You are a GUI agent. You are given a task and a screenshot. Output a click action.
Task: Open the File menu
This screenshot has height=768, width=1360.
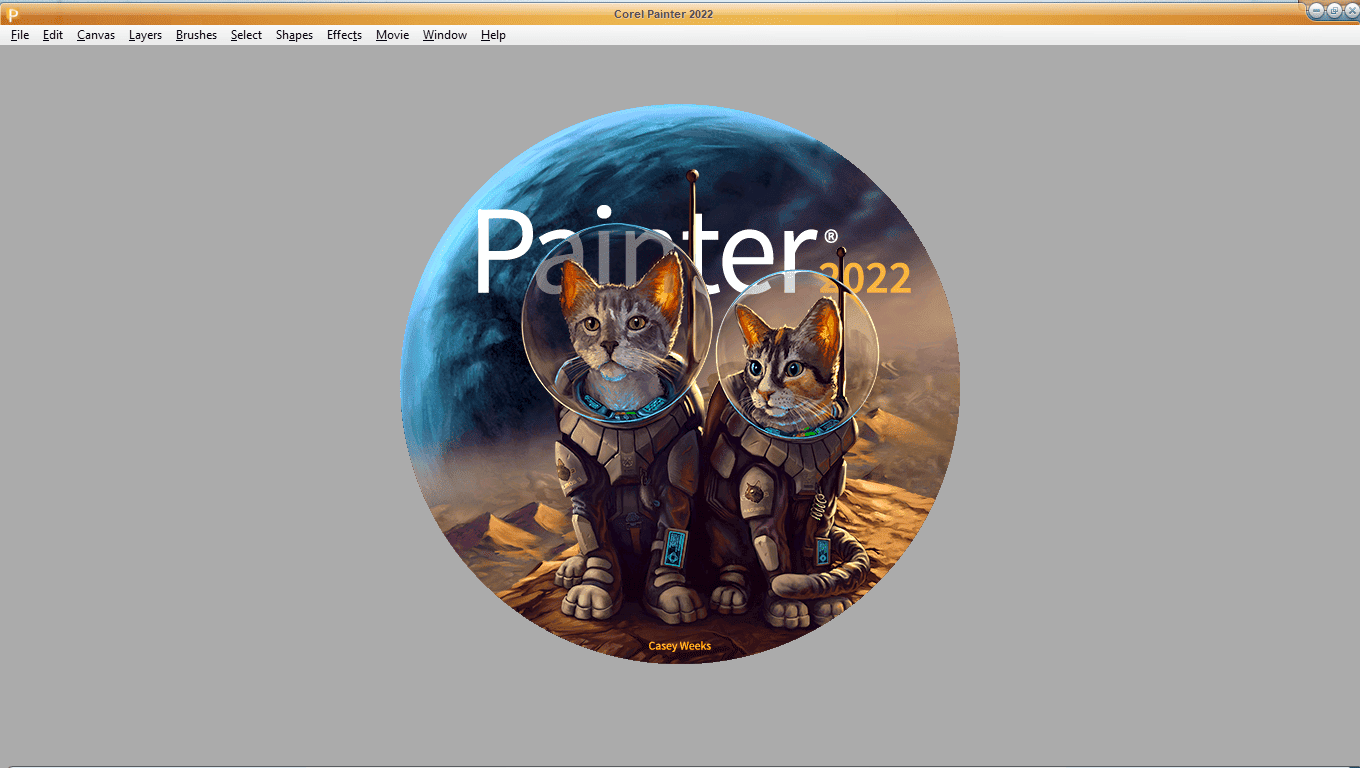pyautogui.click(x=20, y=35)
